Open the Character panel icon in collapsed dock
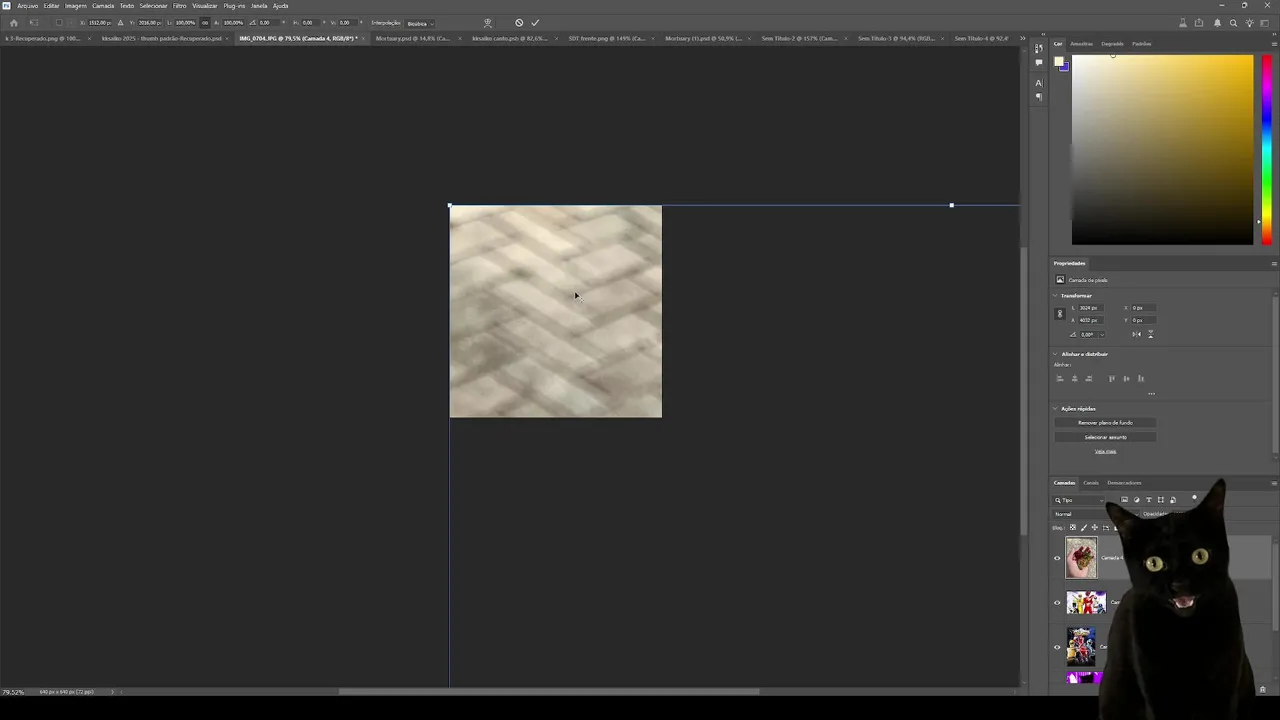 pyautogui.click(x=1039, y=83)
